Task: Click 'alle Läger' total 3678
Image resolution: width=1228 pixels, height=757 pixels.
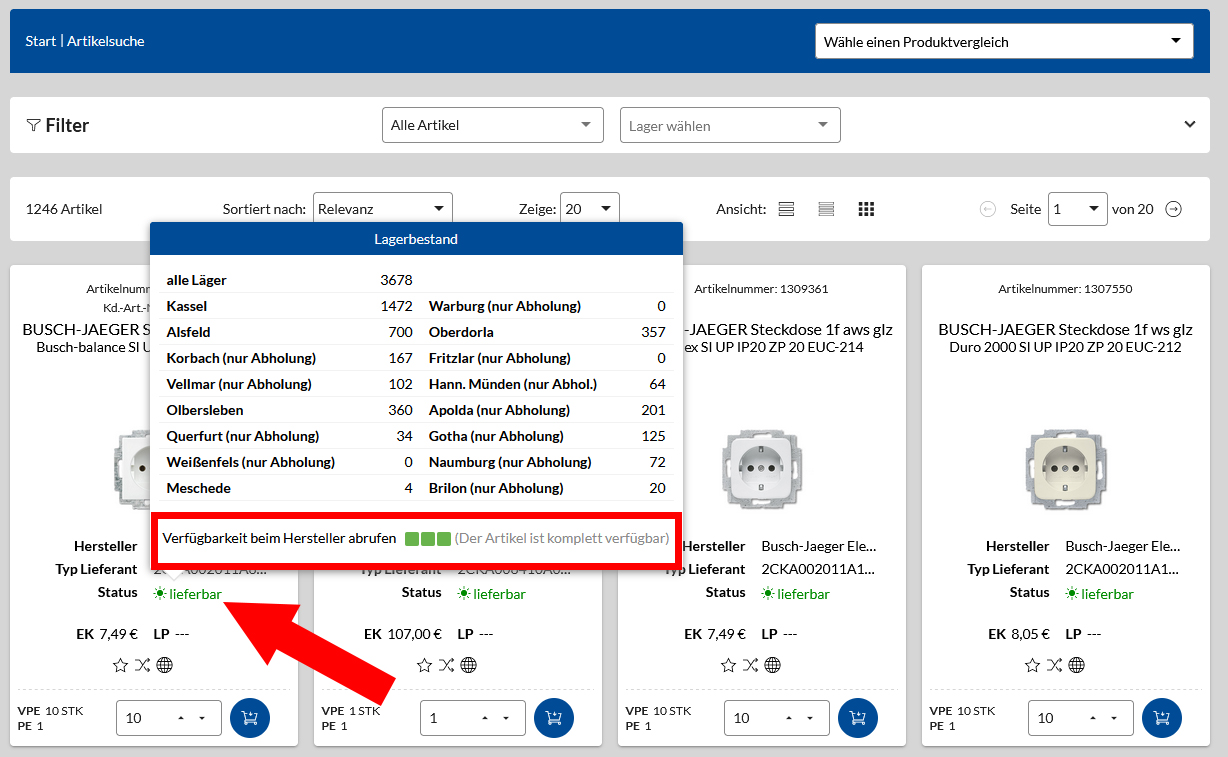Action: pos(396,280)
